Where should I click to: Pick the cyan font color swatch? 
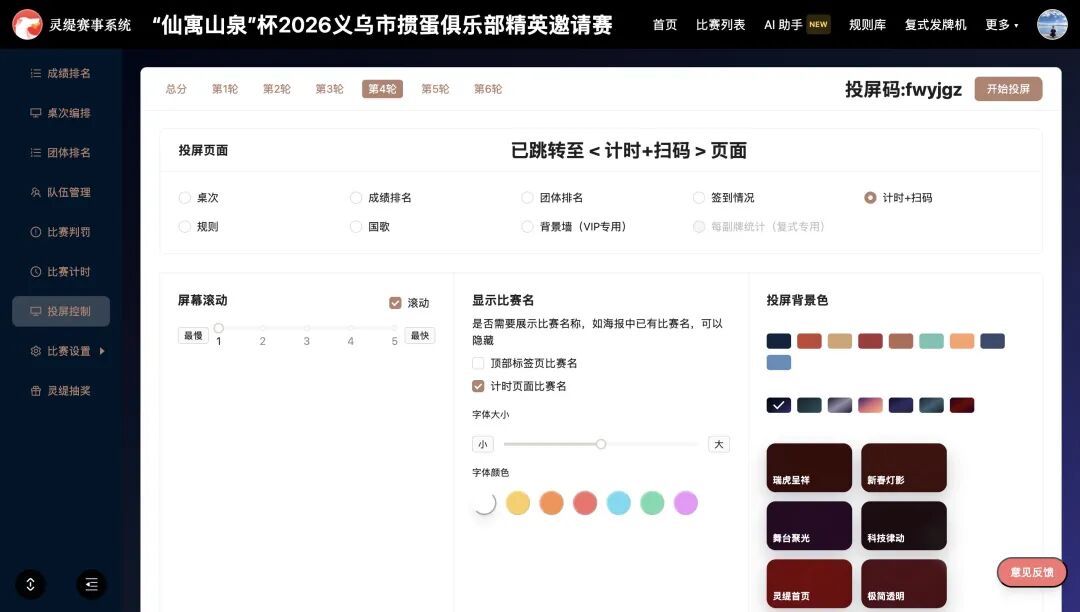(619, 503)
